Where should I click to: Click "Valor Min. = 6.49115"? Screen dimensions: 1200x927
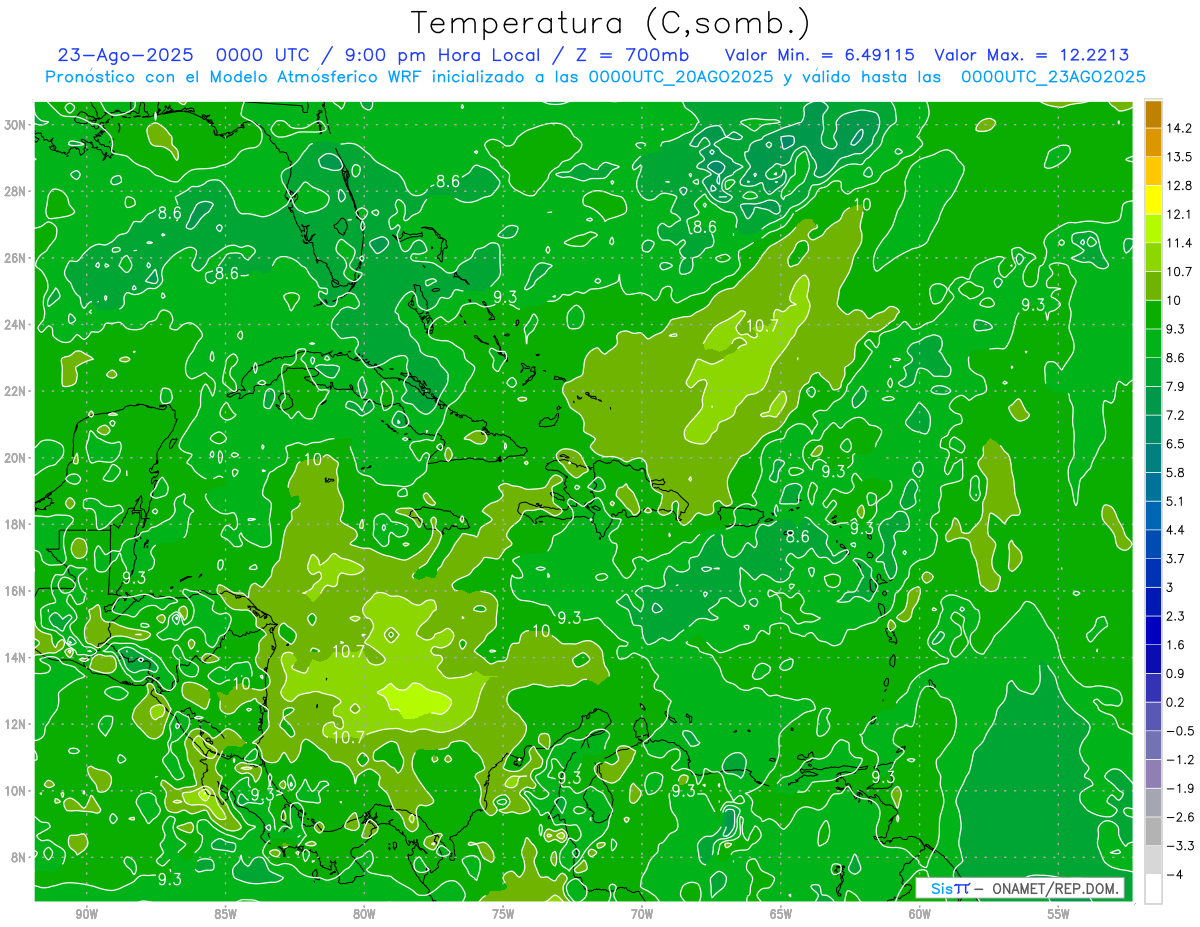click(819, 55)
